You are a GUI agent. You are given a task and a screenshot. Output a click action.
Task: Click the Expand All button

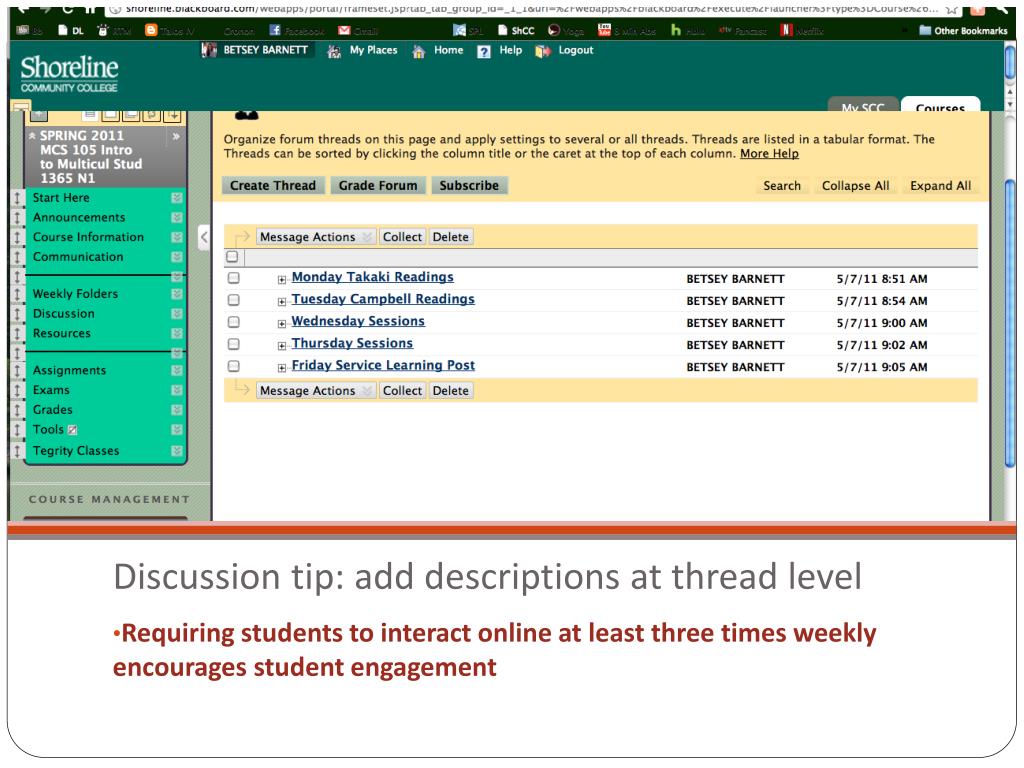point(940,185)
